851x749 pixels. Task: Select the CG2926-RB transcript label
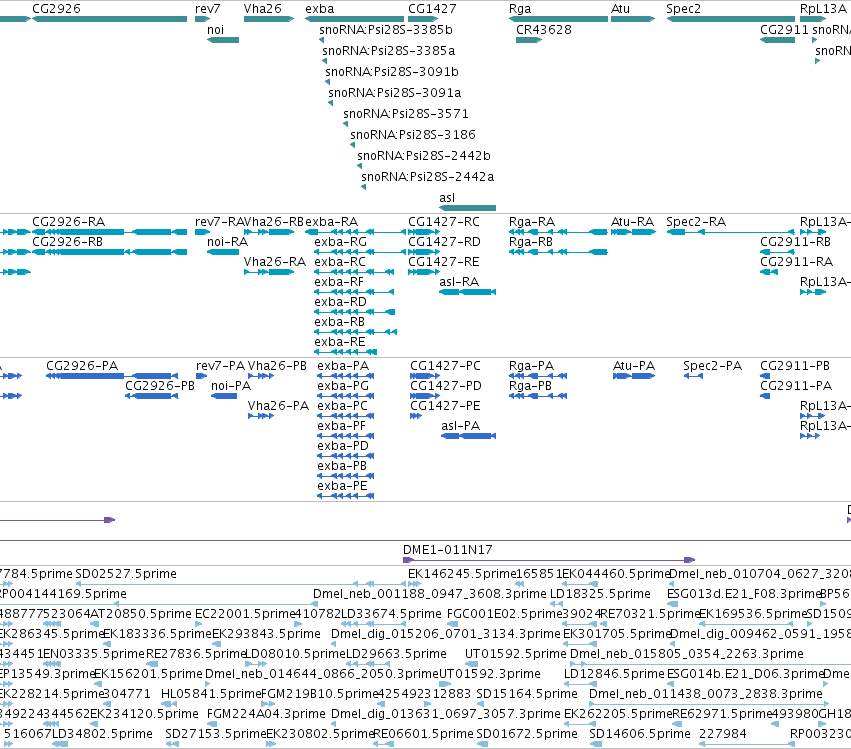click(67, 242)
